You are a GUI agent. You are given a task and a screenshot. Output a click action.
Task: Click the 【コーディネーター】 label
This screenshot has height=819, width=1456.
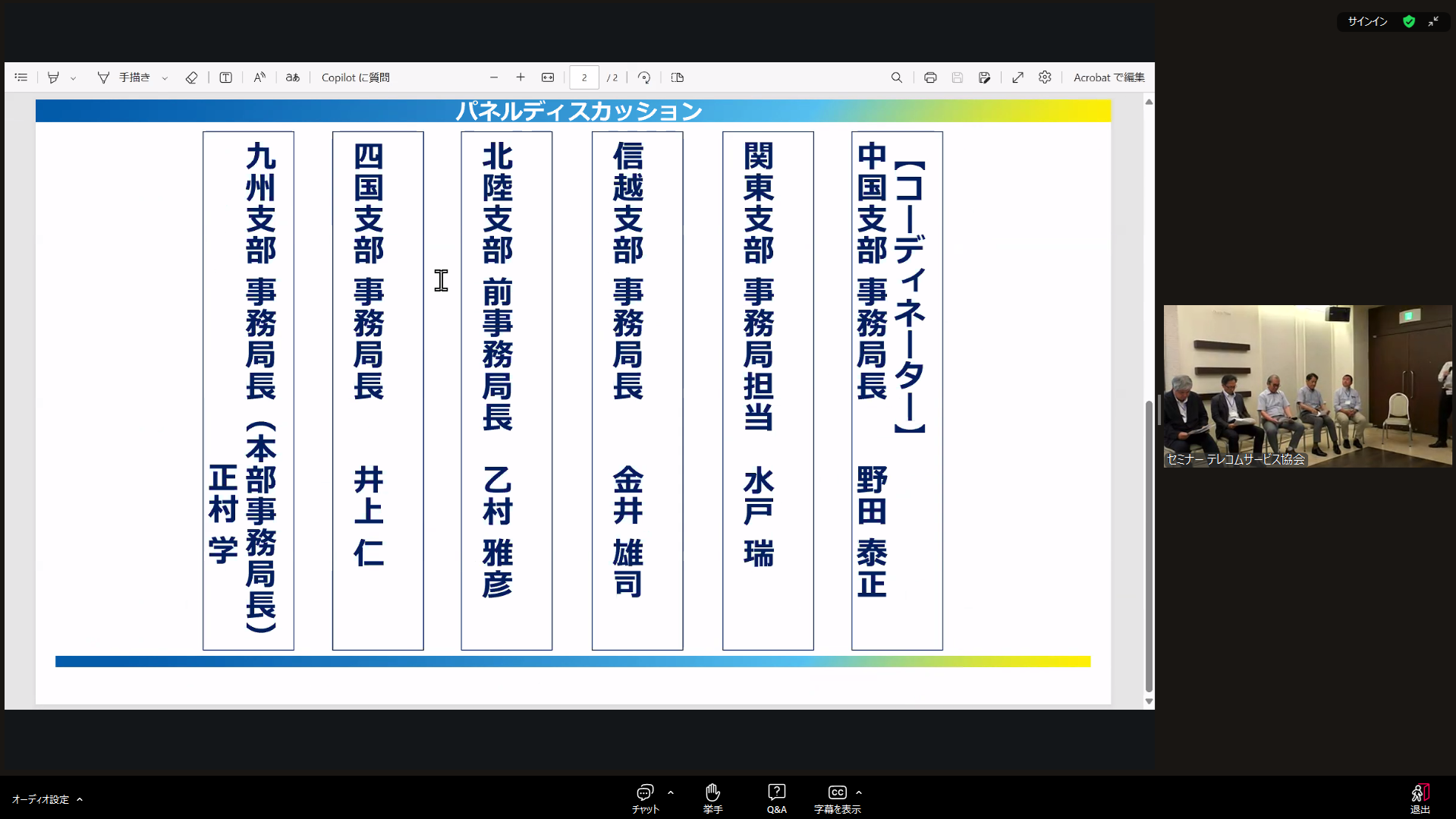click(909, 297)
